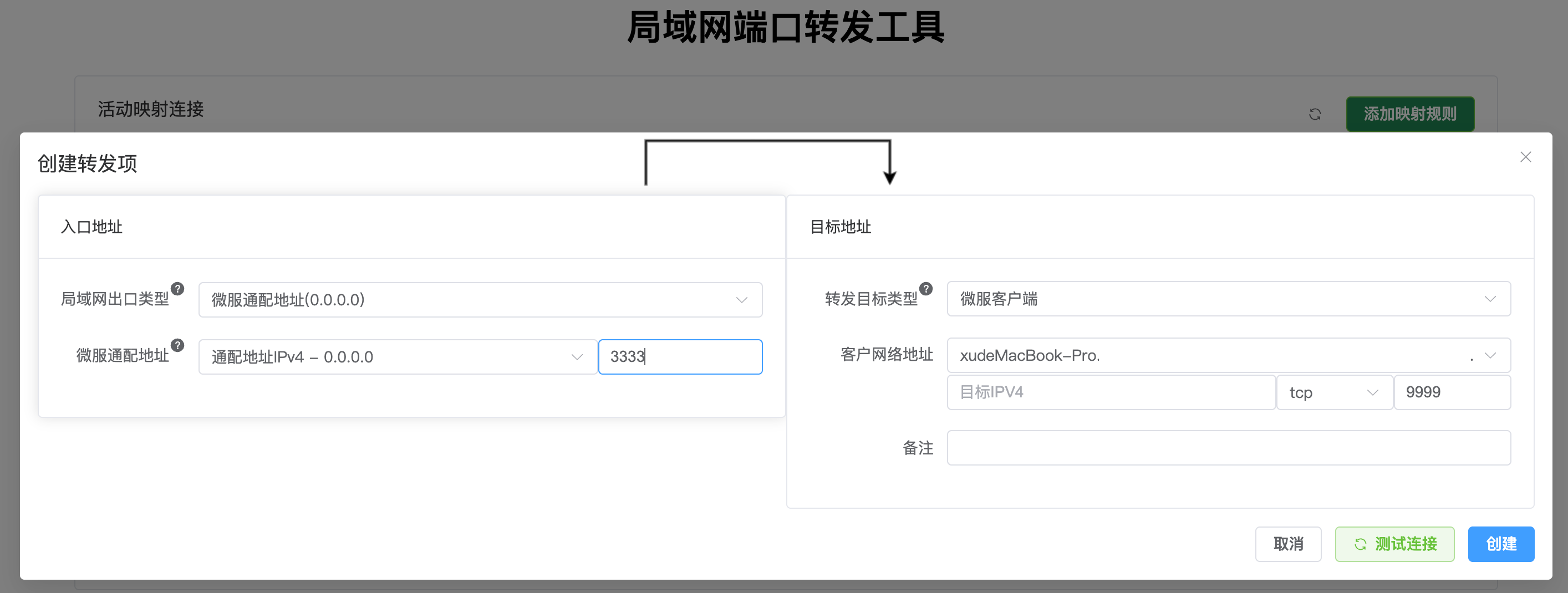Screen dimensions: 1568x593
Task: Click the target port field 9999
Action: coord(1452,392)
